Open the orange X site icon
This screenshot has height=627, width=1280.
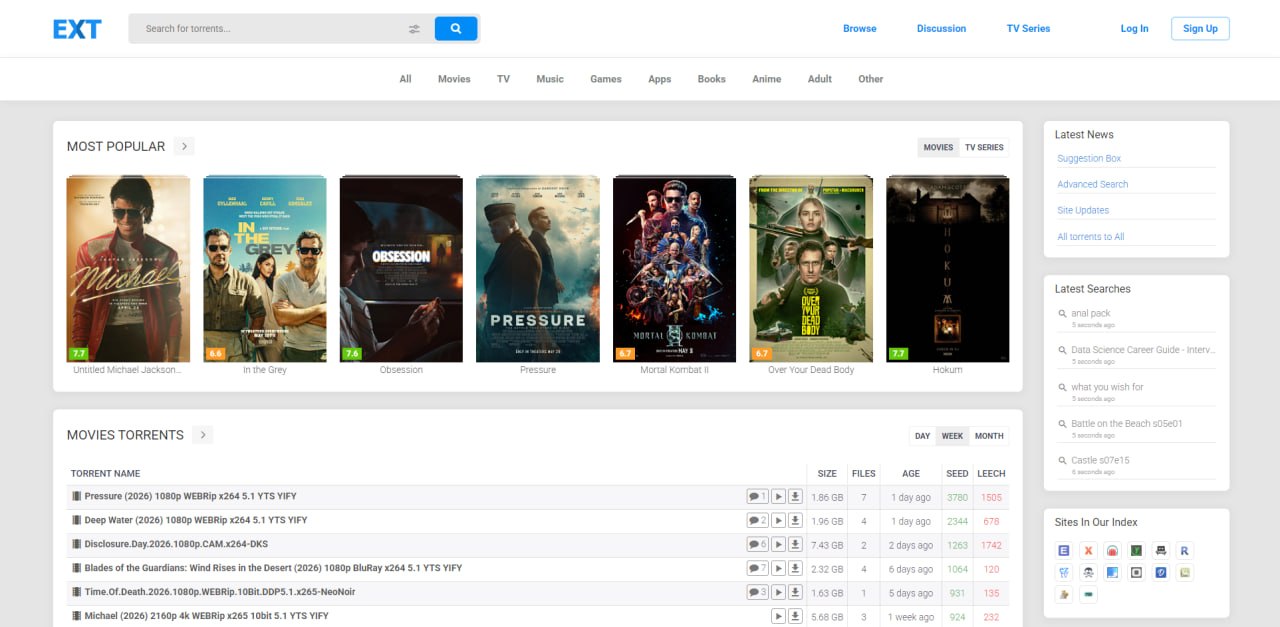pyautogui.click(x=1088, y=550)
